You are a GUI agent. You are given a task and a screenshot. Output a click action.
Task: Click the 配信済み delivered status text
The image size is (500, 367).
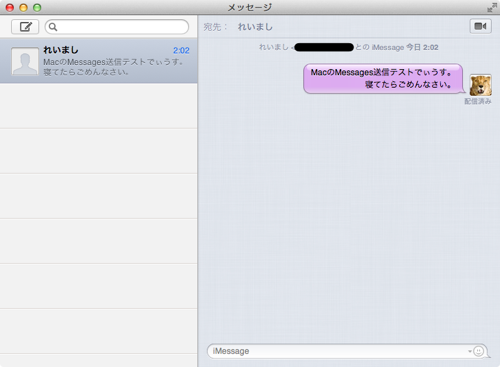[x=478, y=101]
